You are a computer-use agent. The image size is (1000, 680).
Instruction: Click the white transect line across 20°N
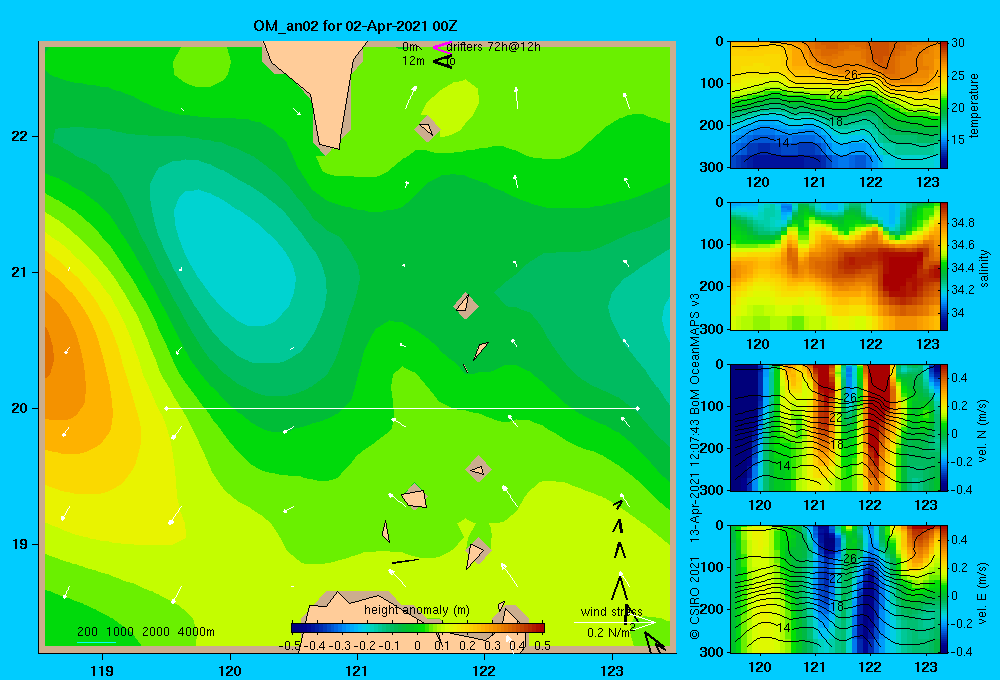402,408
